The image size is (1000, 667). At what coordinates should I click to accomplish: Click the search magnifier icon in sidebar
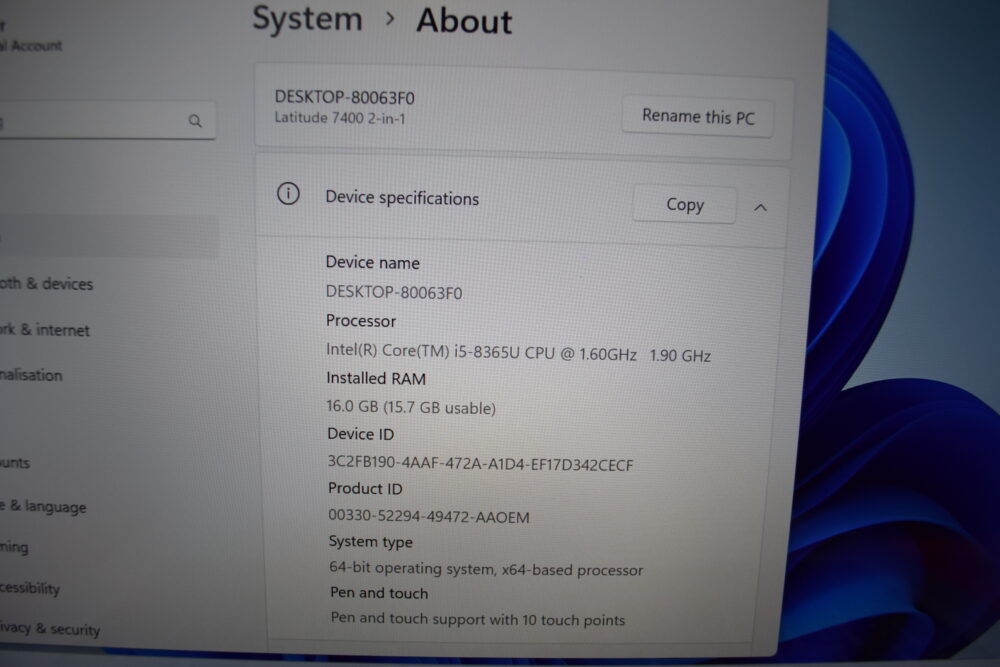(195, 121)
